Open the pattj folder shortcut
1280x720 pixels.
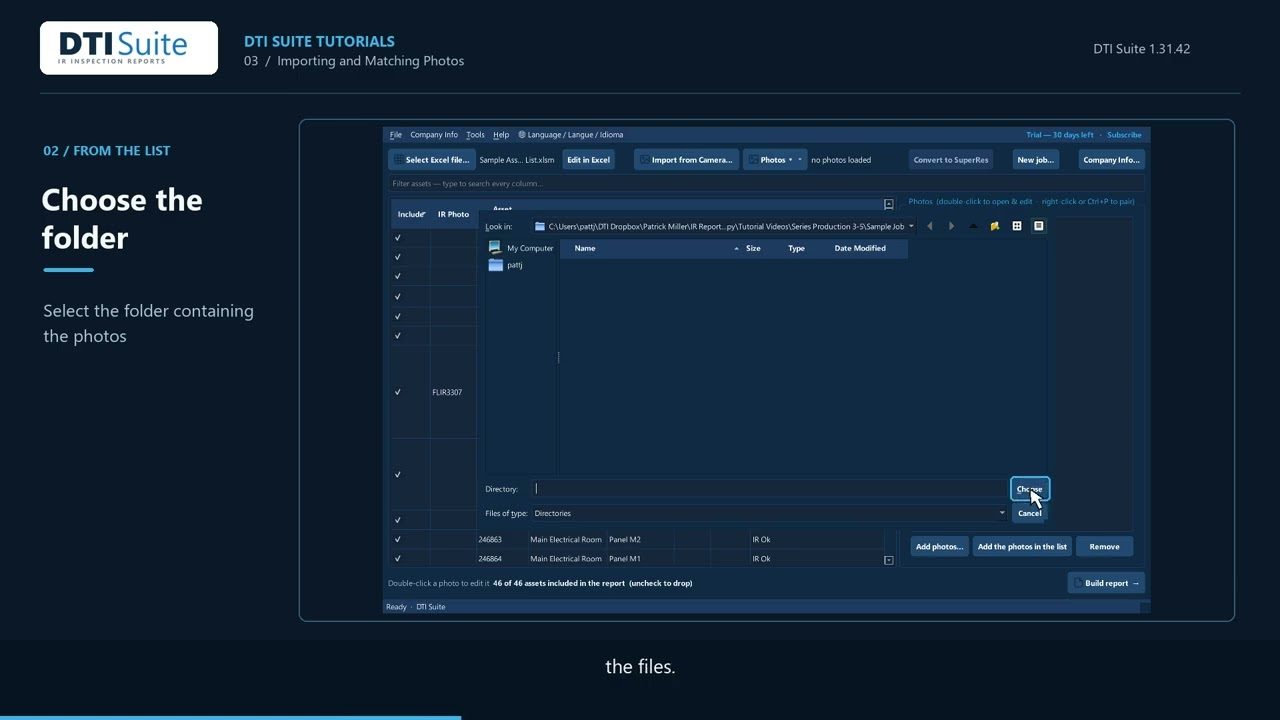505,265
